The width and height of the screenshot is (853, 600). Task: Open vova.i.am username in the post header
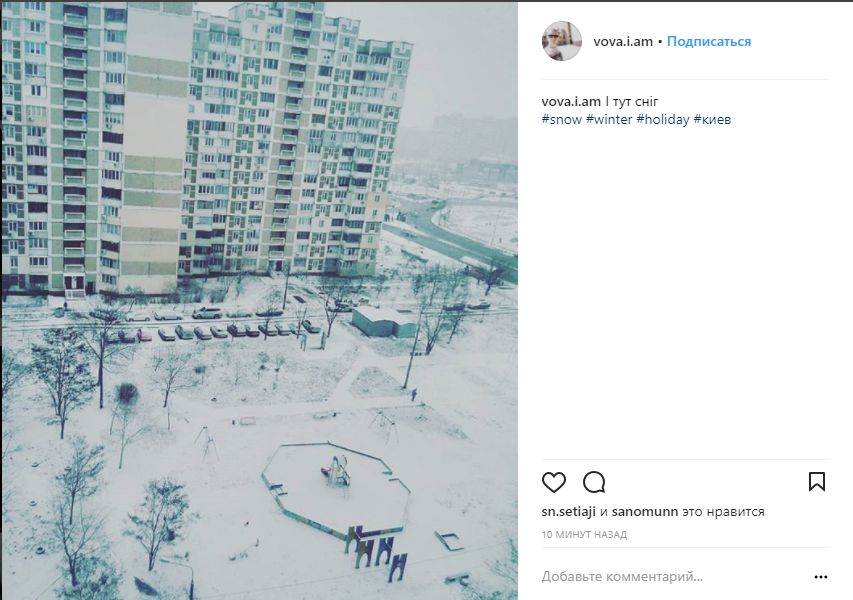(x=623, y=41)
